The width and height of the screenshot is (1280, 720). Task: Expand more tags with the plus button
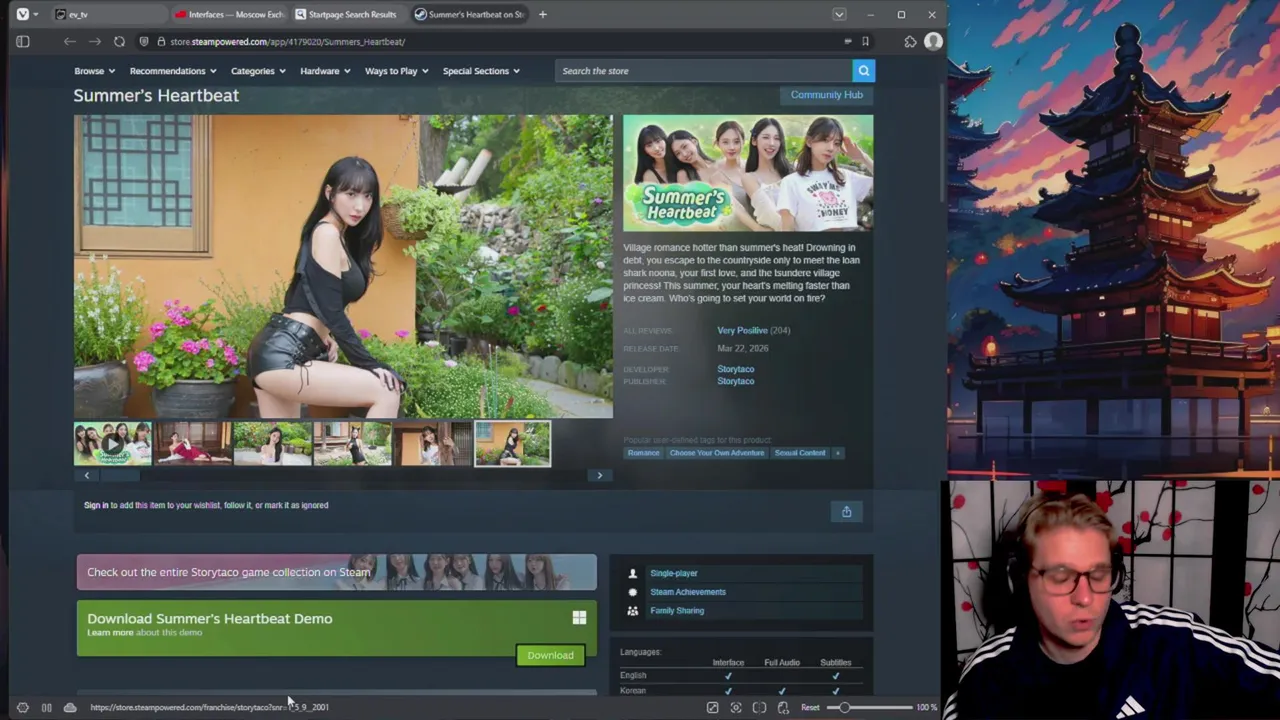tap(838, 453)
